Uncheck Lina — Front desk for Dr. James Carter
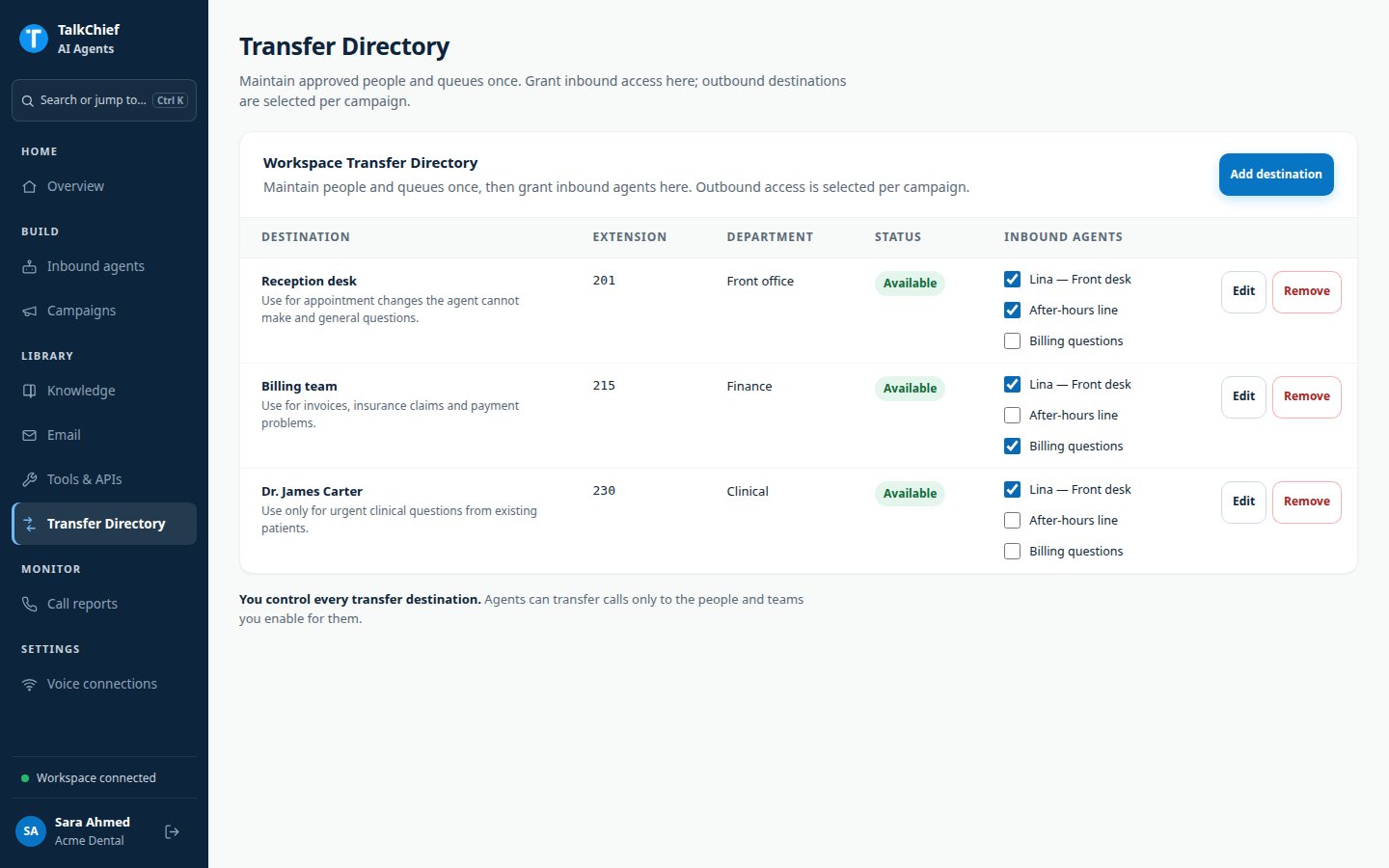 click(1012, 489)
